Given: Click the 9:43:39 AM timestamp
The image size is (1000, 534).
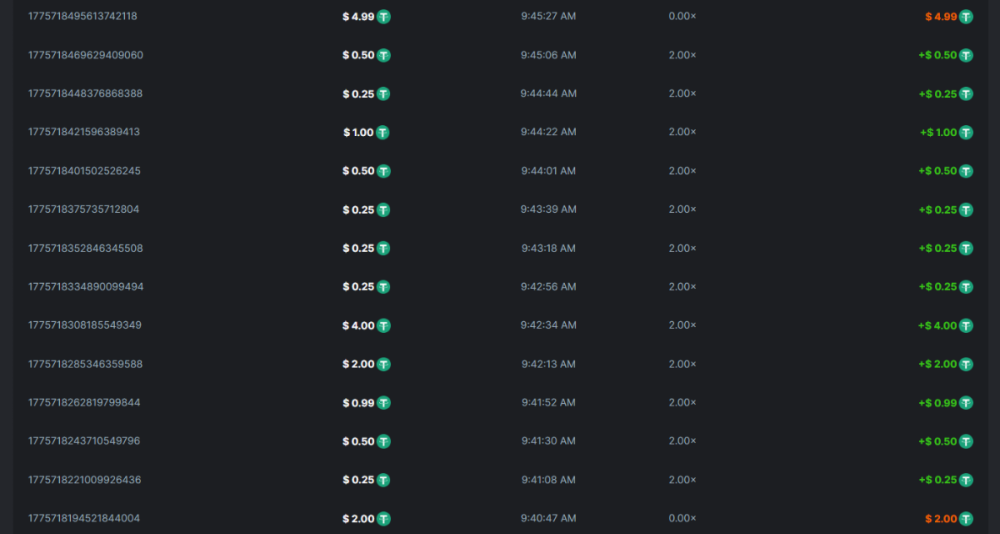Looking at the screenshot, I should (548, 209).
